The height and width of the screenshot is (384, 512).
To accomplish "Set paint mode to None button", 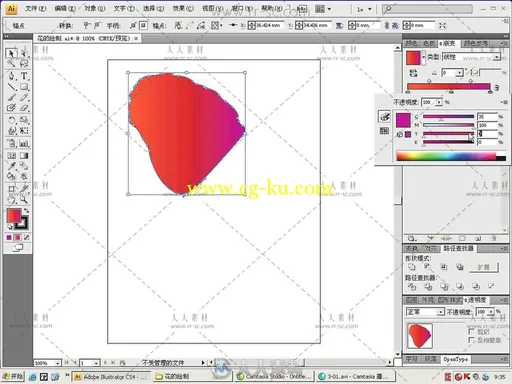I will (26, 237).
